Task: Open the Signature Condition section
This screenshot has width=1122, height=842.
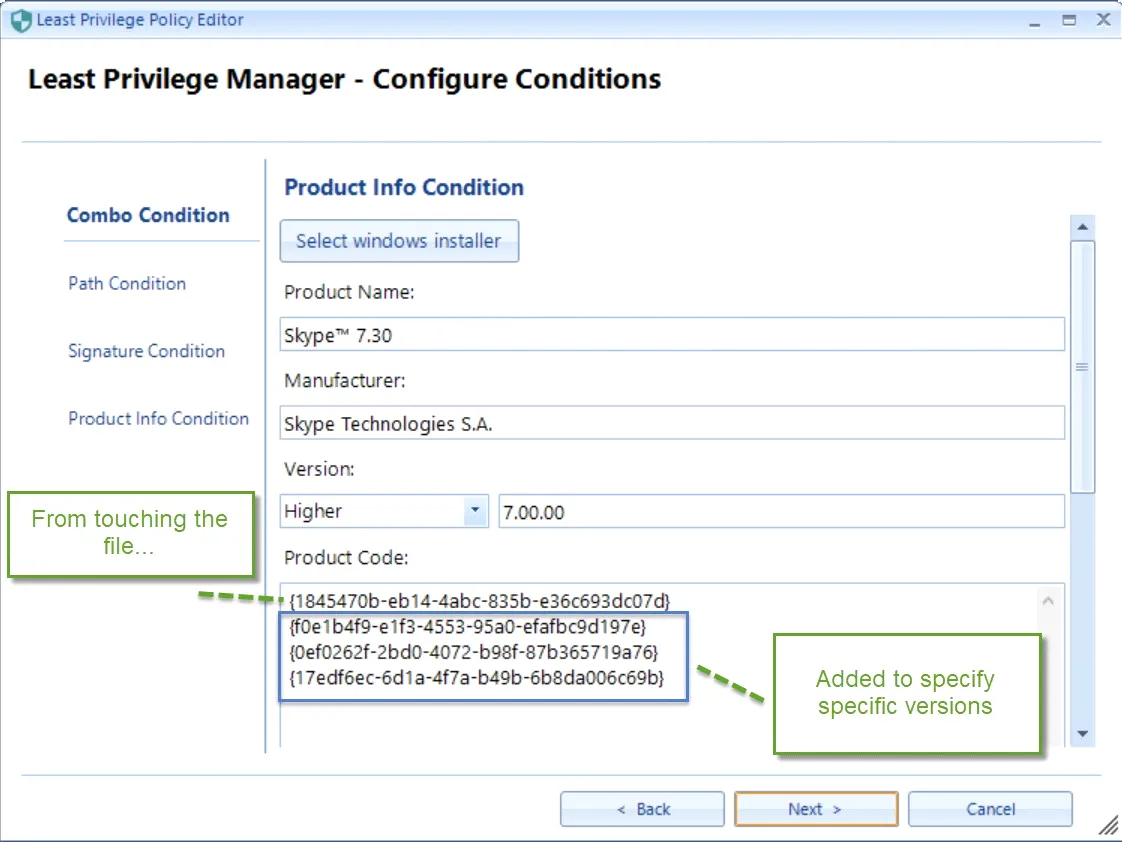Action: coord(146,351)
